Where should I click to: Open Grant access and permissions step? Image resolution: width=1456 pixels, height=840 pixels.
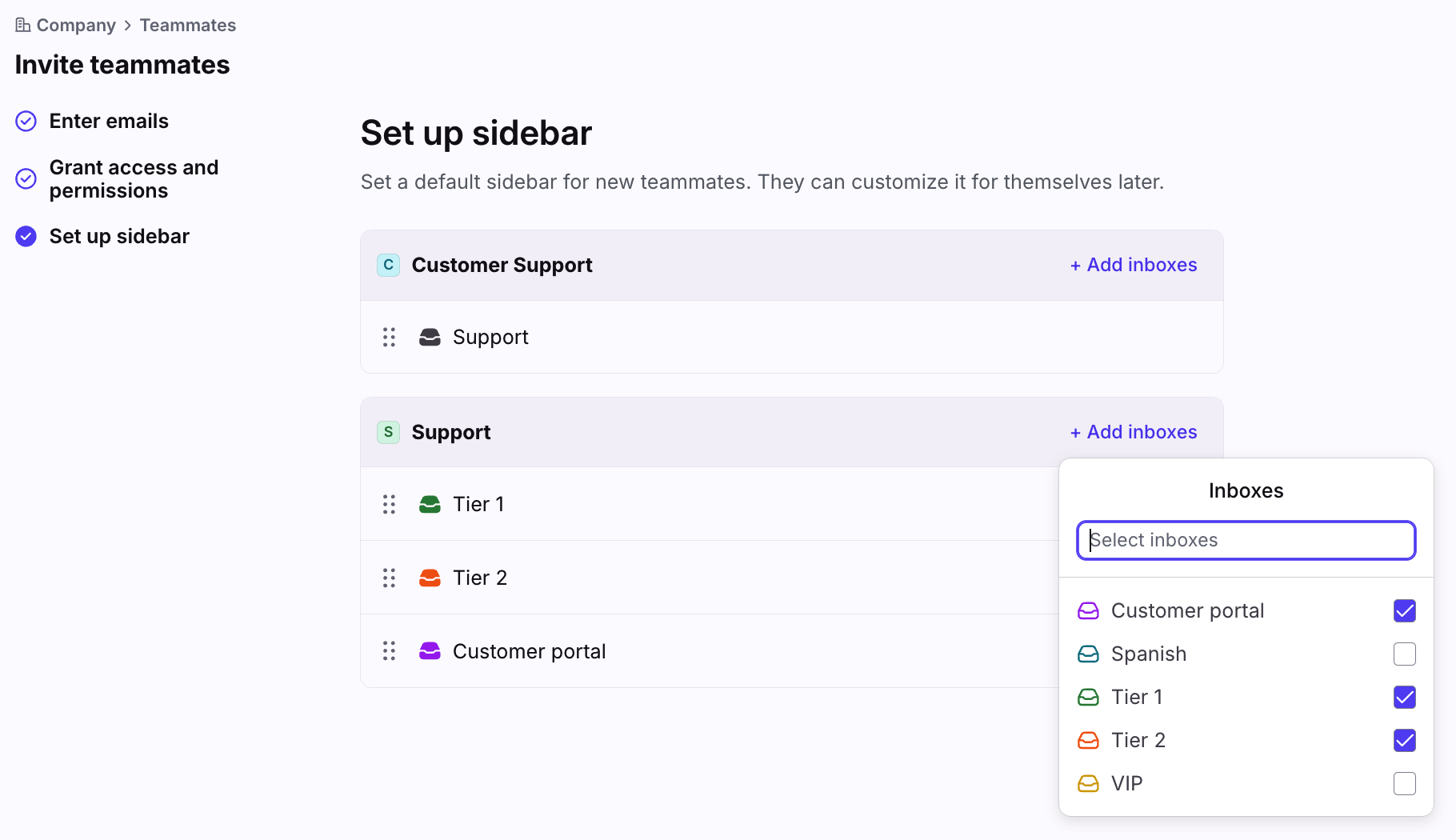(x=134, y=179)
